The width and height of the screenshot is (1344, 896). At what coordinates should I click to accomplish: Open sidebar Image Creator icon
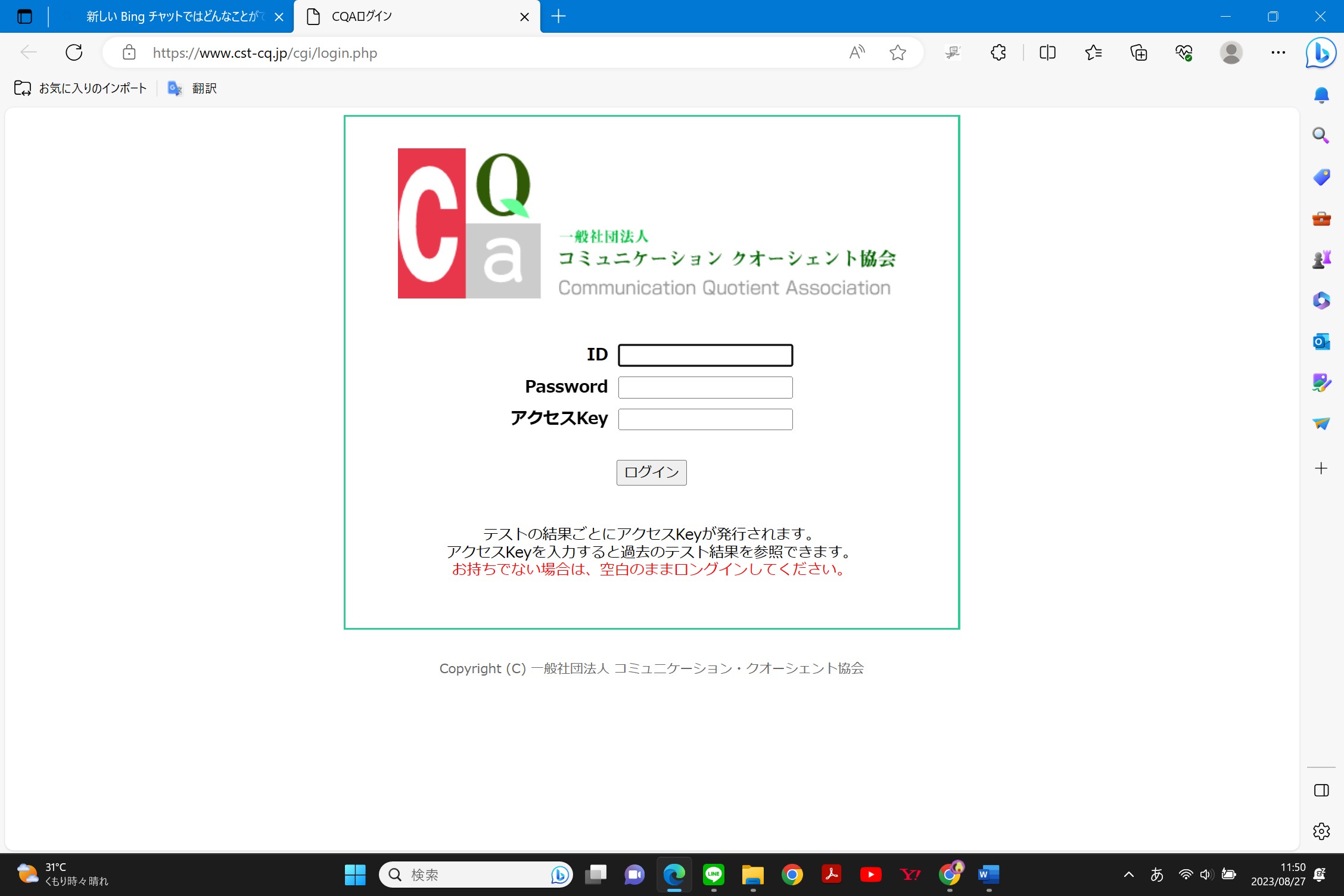1321,382
